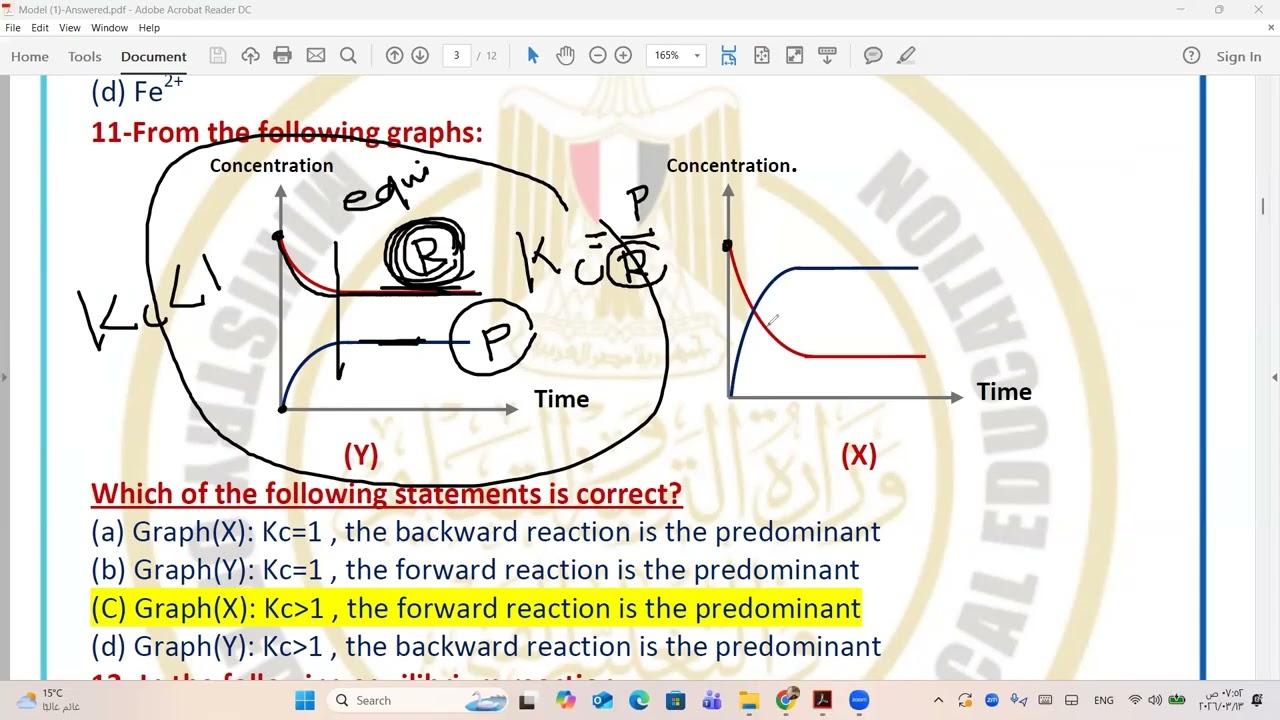Show hidden system tray icons
This screenshot has width=1280, height=720.
click(x=938, y=700)
